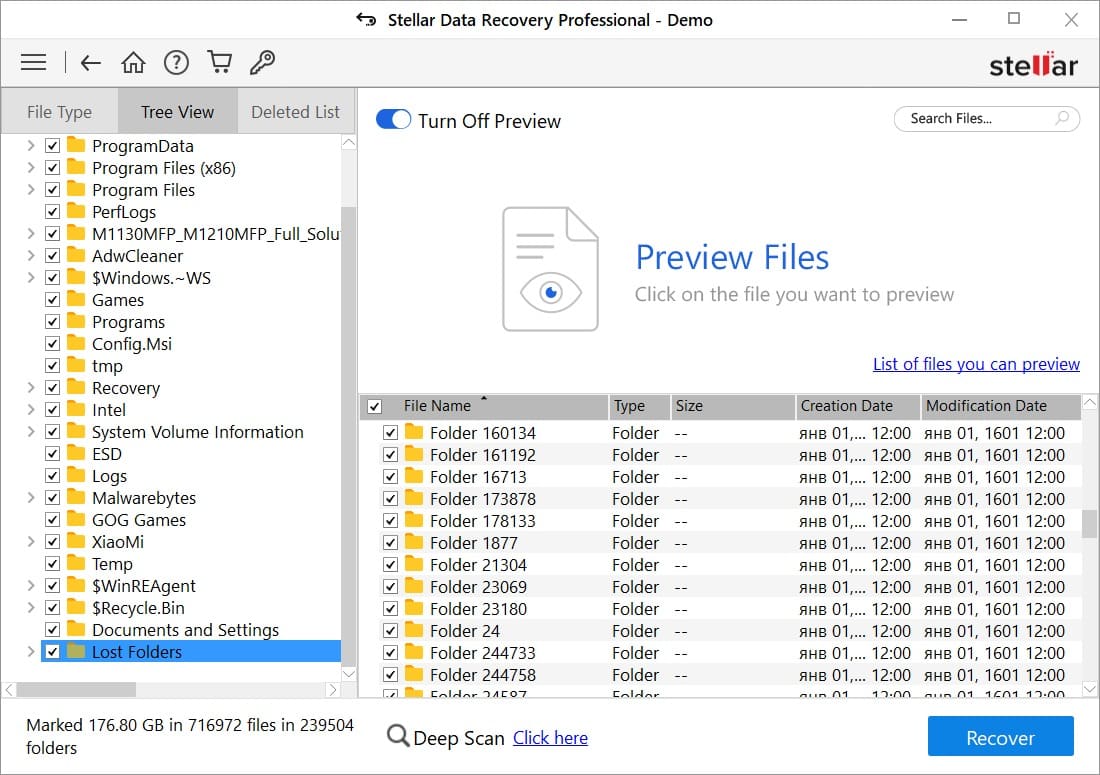Screen dimensions: 1100x775
Task: Click the back arrow icon
Action: point(90,62)
